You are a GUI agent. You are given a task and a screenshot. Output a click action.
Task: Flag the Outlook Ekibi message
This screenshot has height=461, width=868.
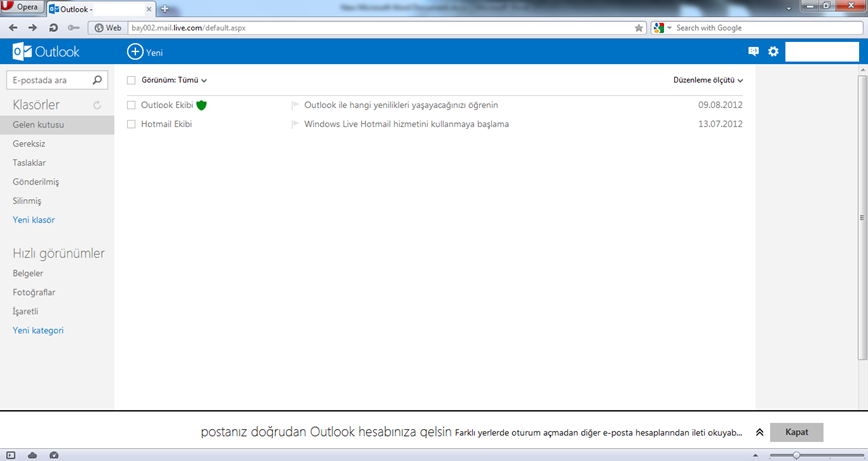pos(295,105)
